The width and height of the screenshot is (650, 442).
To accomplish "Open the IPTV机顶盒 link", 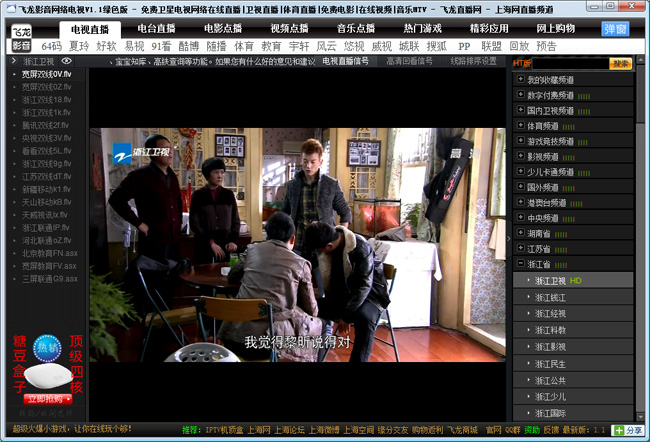I will [x=224, y=430].
